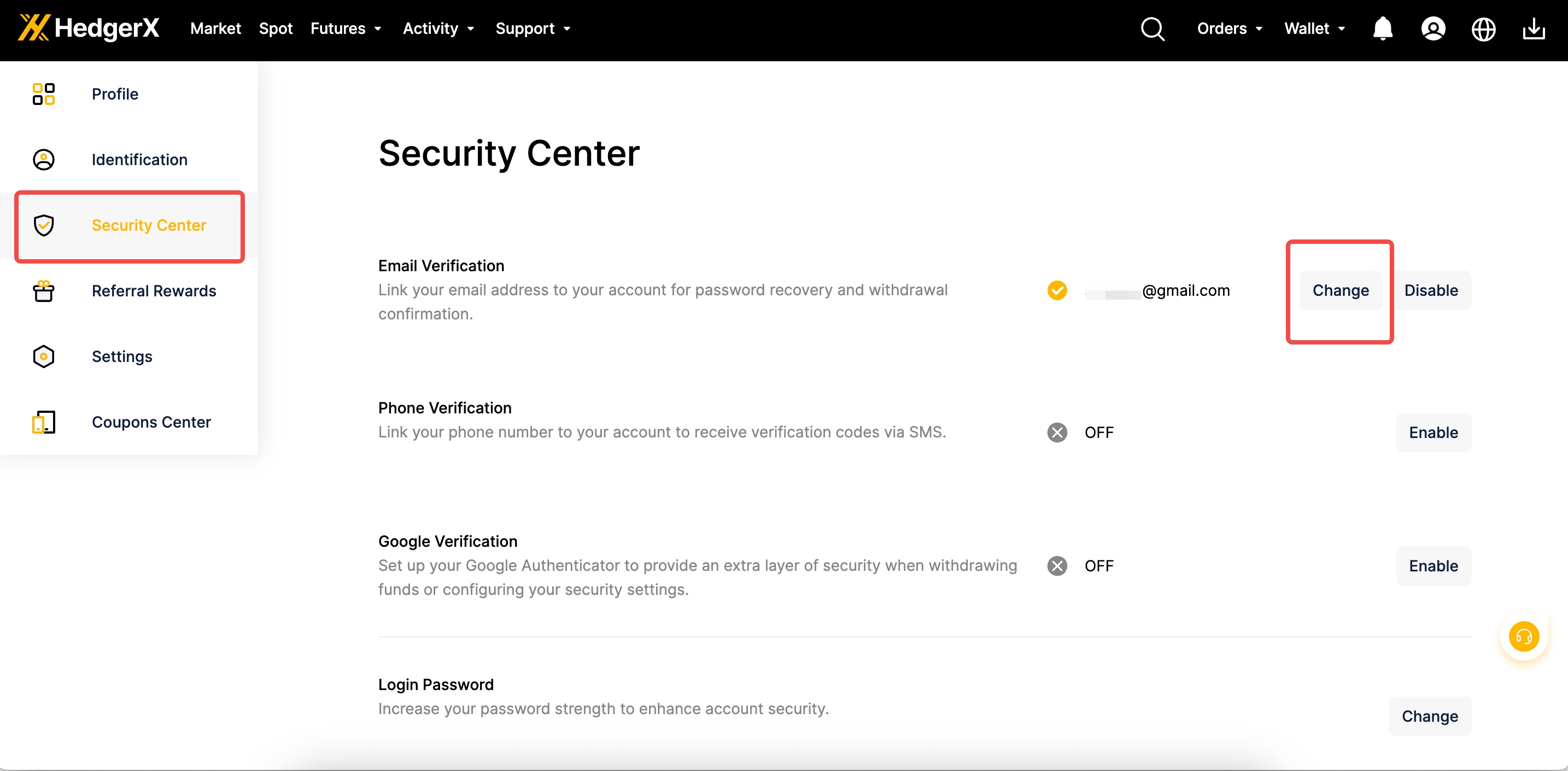Image resolution: width=1568 pixels, height=771 pixels.
Task: Click the Coupons Center sidebar icon
Action: click(43, 422)
